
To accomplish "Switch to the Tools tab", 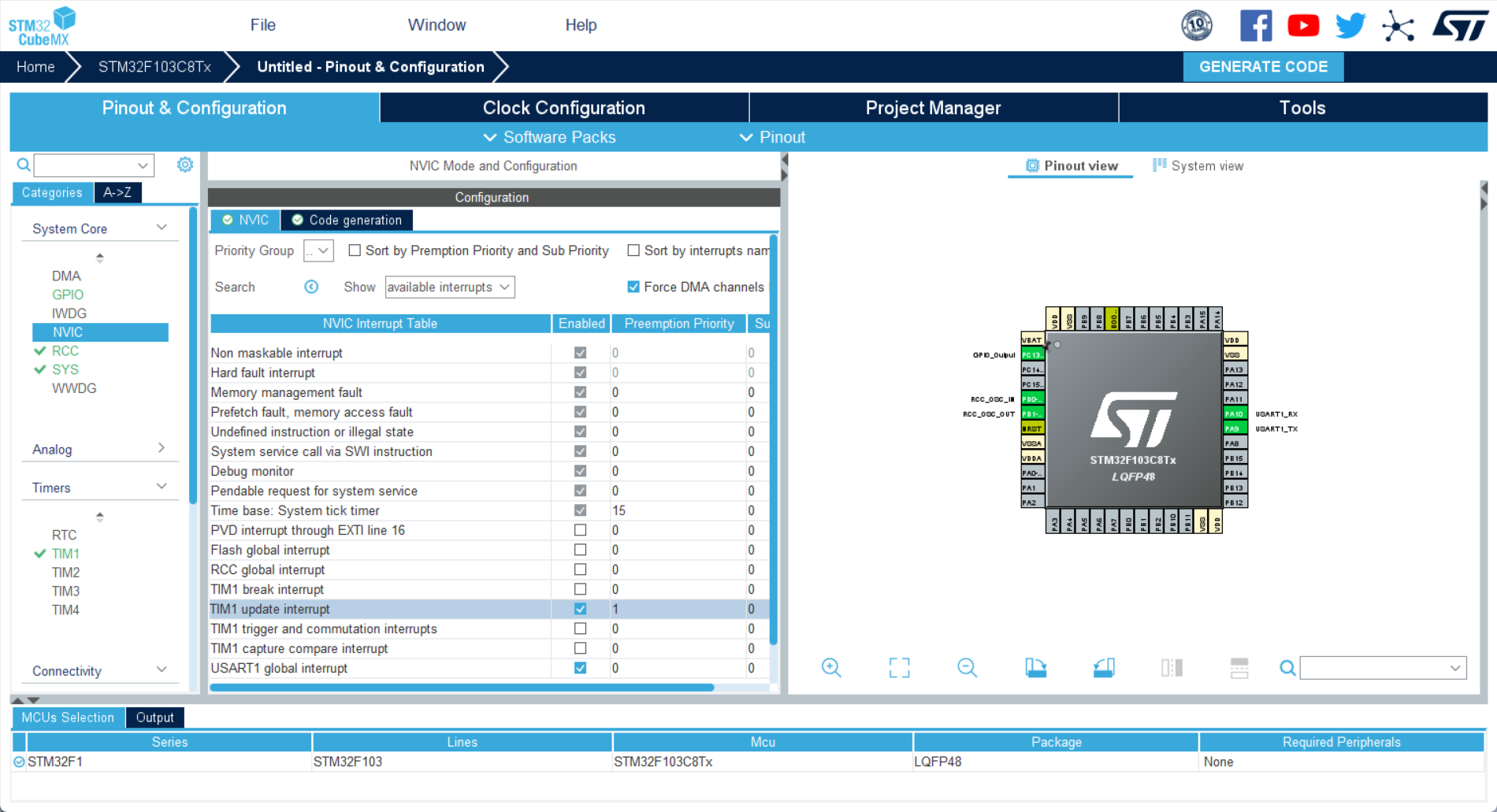I will click(1303, 108).
